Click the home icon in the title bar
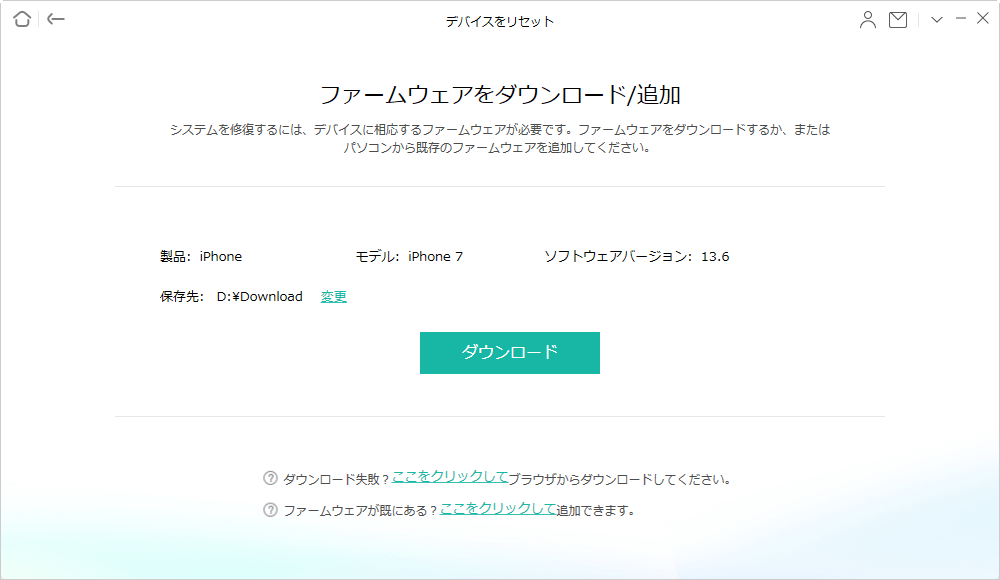This screenshot has width=1000, height=580. pyautogui.click(x=21, y=18)
